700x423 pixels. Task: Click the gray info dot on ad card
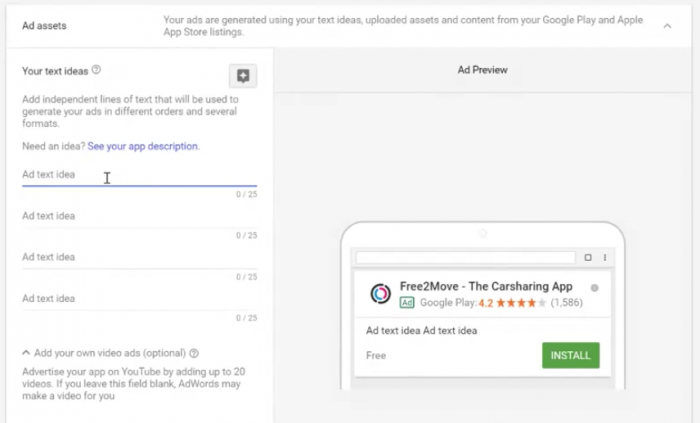click(x=594, y=288)
